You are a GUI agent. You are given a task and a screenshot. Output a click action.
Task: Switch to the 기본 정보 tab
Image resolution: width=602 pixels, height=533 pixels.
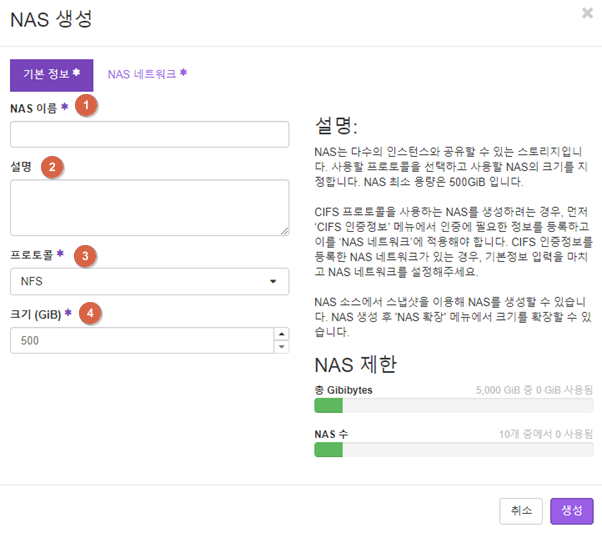[x=51, y=75]
